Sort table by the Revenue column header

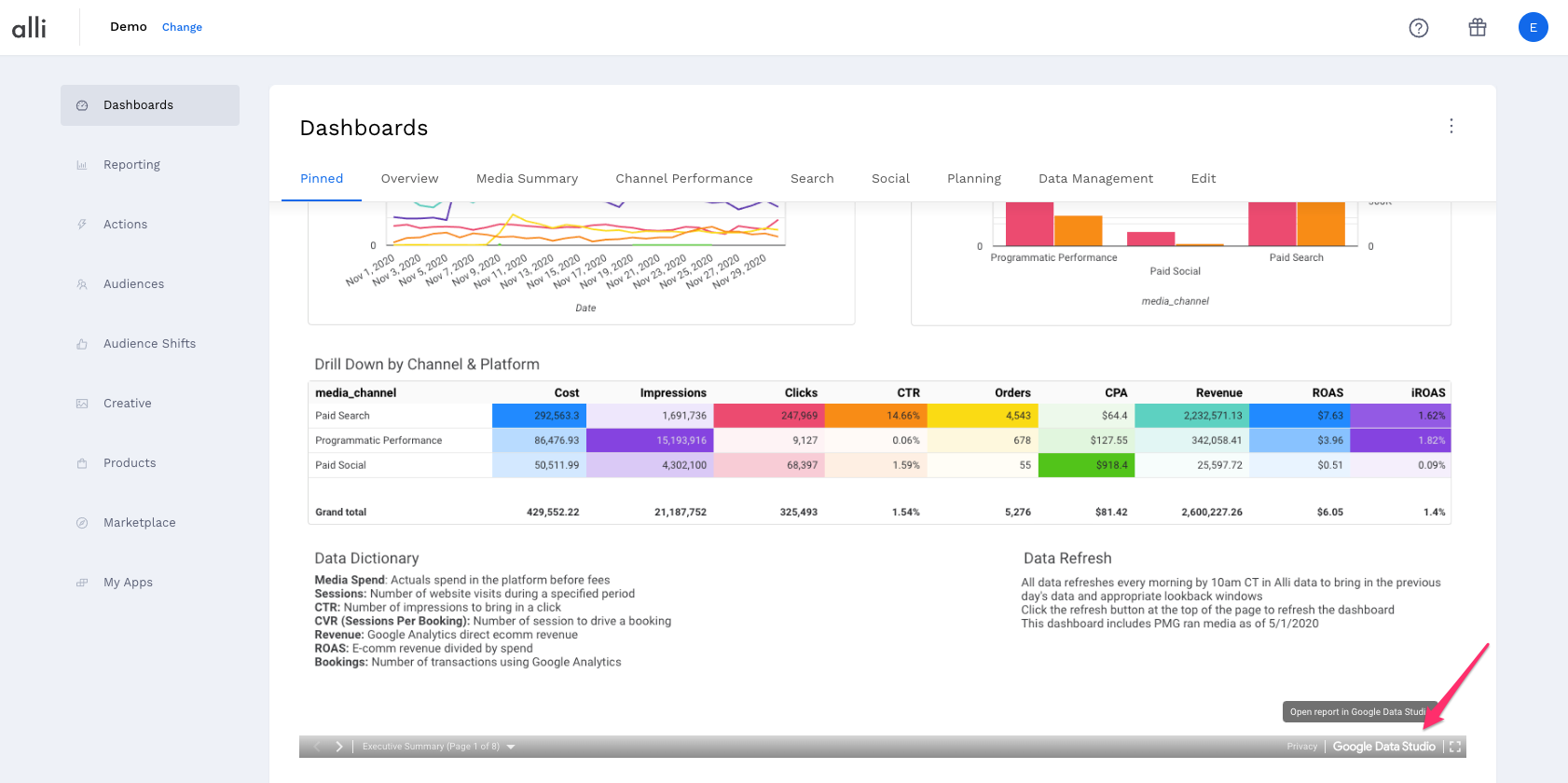click(x=1218, y=393)
